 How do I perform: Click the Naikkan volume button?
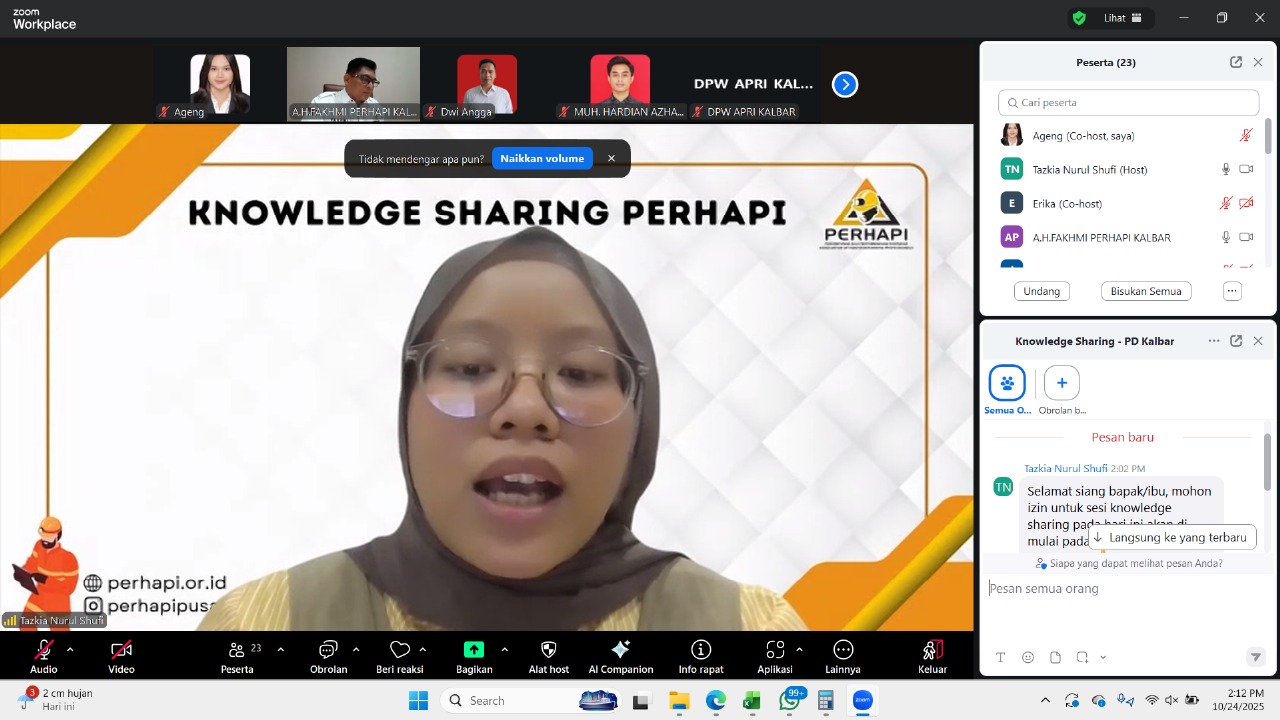pos(542,158)
